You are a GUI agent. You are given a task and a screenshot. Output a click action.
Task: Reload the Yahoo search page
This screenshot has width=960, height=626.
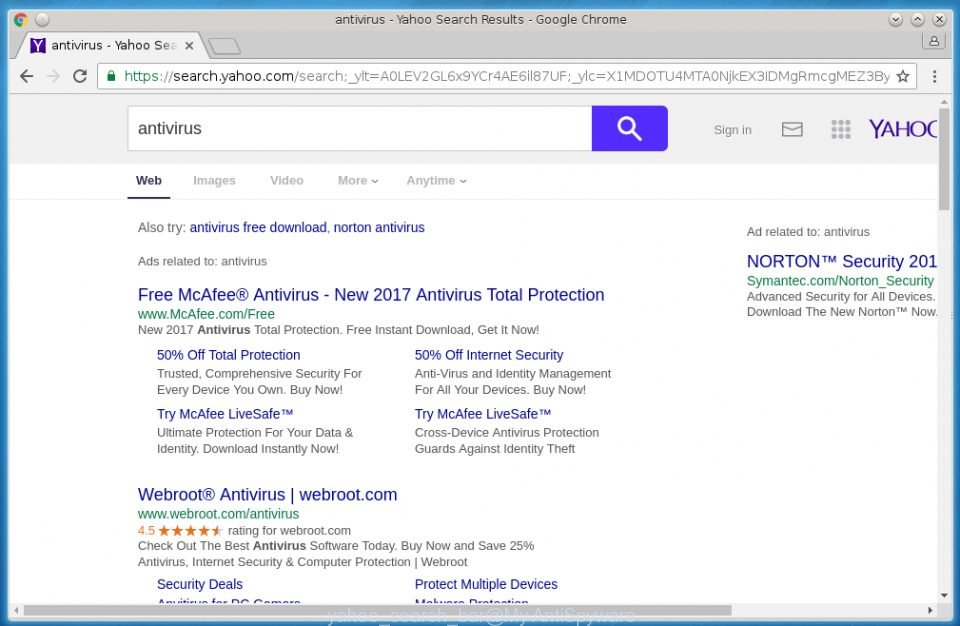[80, 76]
